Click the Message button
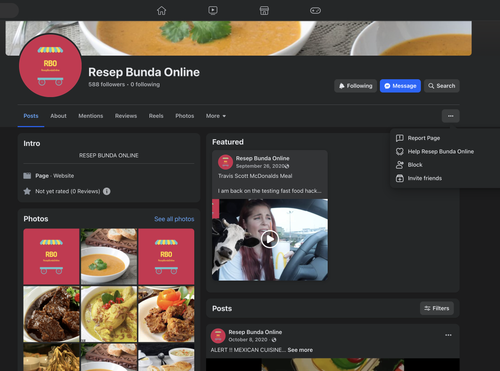 point(400,86)
